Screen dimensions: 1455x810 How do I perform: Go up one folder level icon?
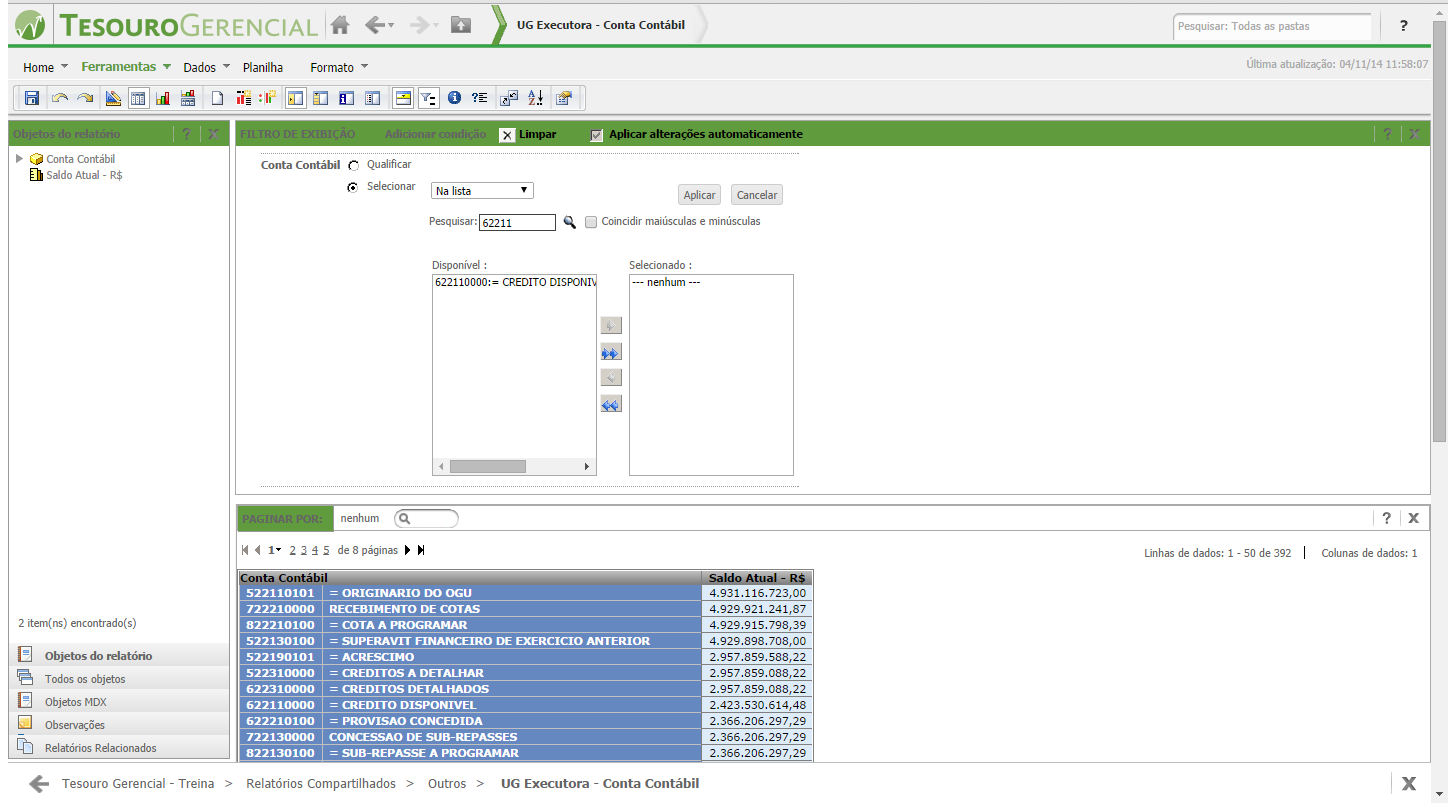coord(460,25)
